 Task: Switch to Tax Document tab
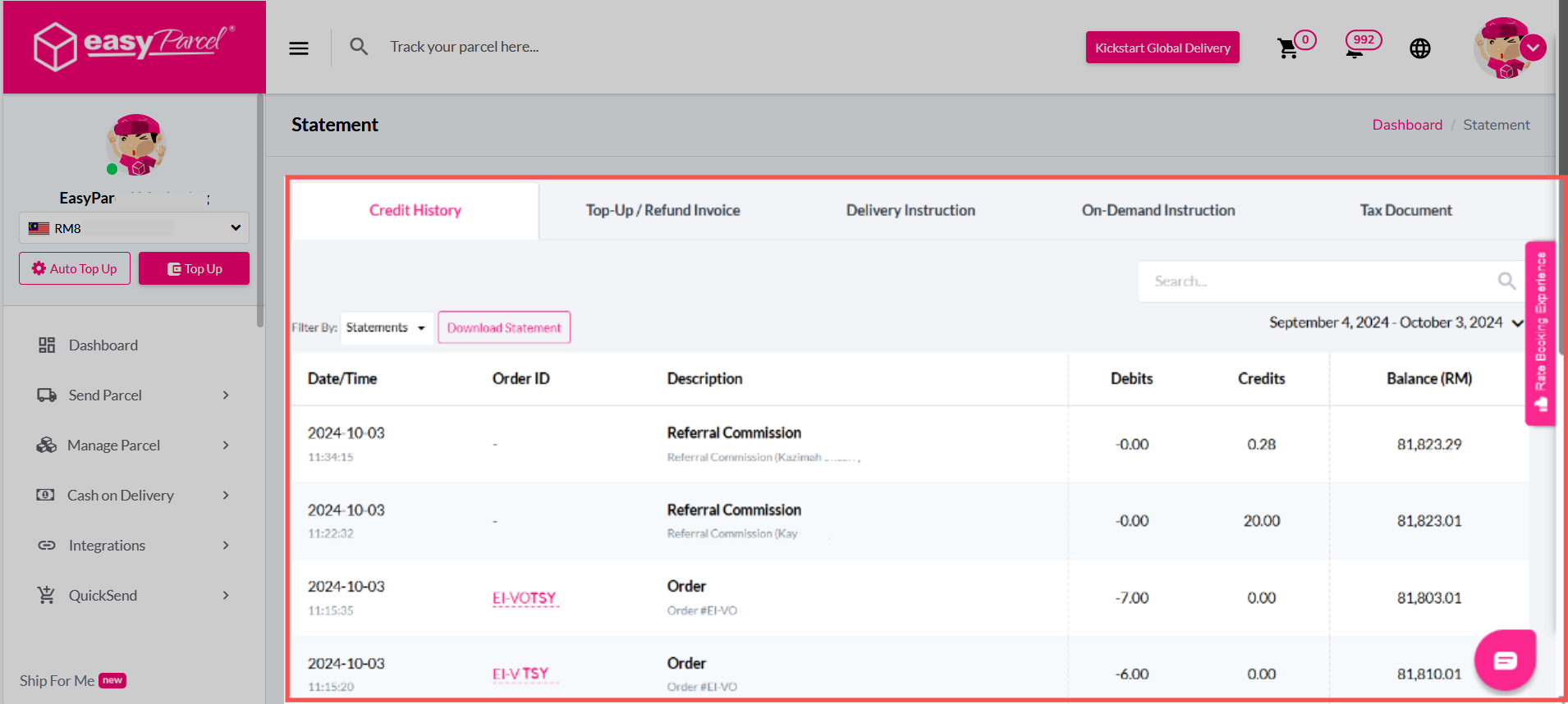(1405, 211)
